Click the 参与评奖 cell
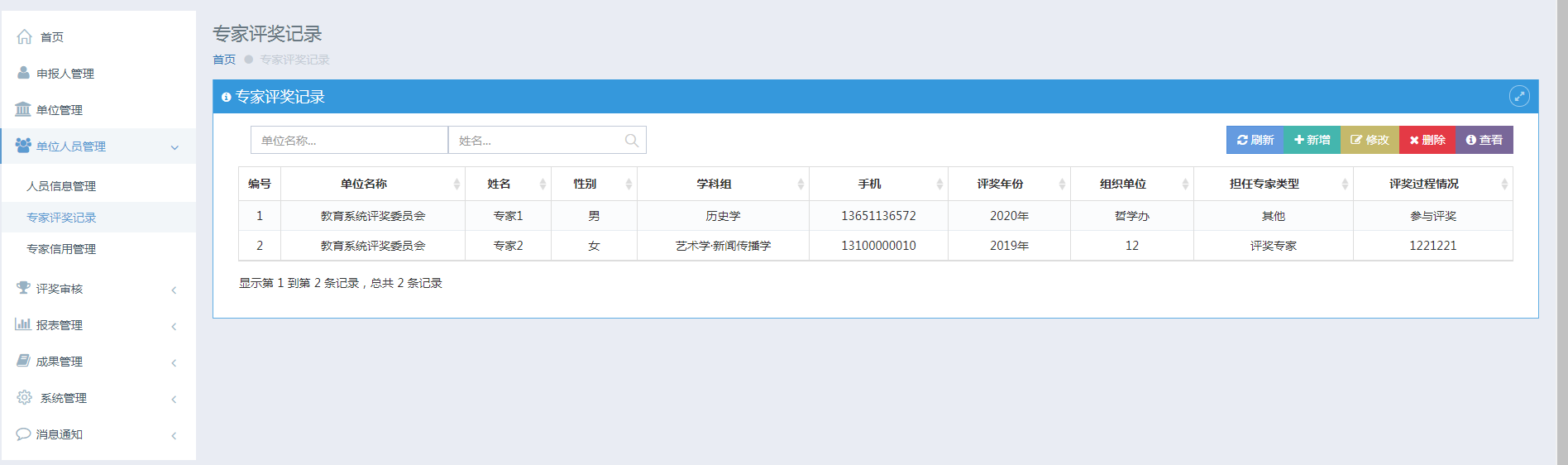 (x=1433, y=216)
